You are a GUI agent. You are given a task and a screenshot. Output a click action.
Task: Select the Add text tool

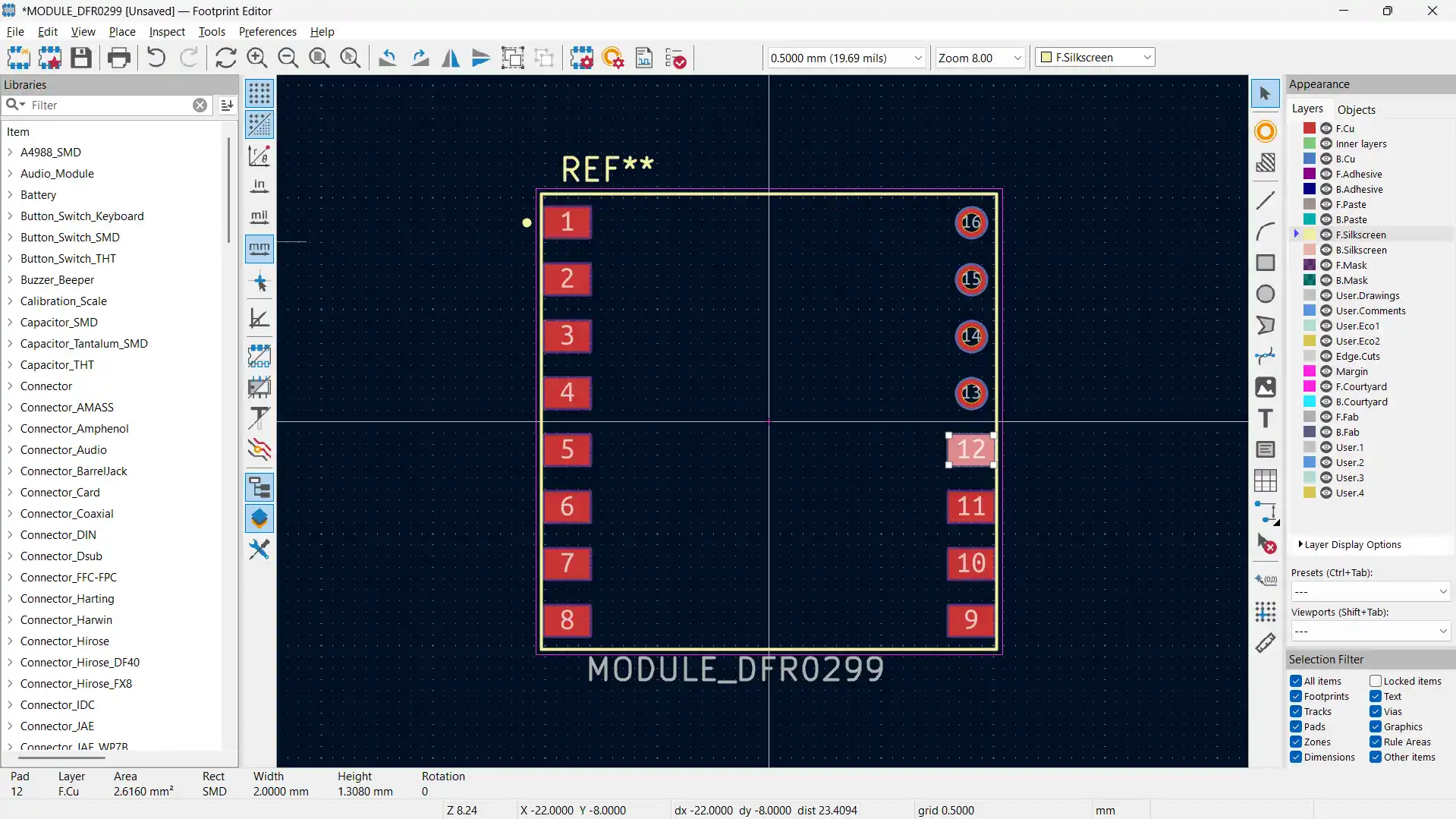pos(1265,418)
